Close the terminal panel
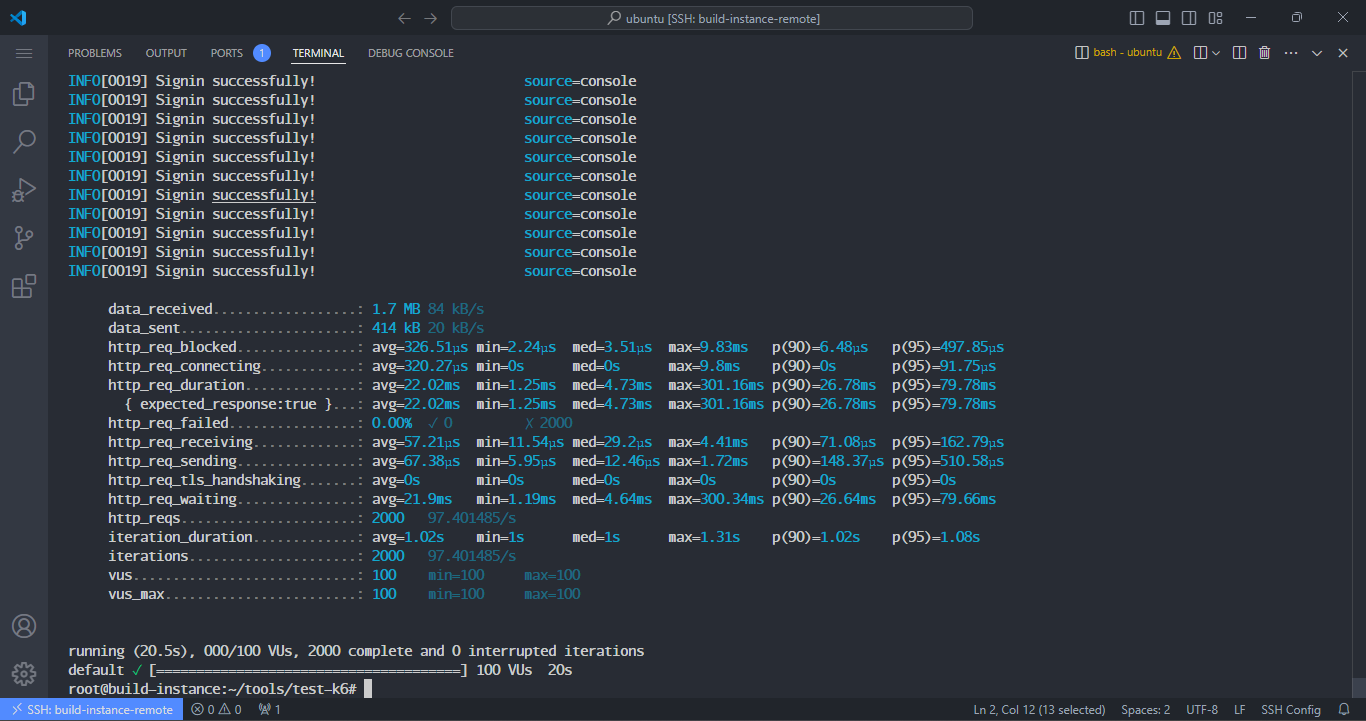 pos(1343,53)
